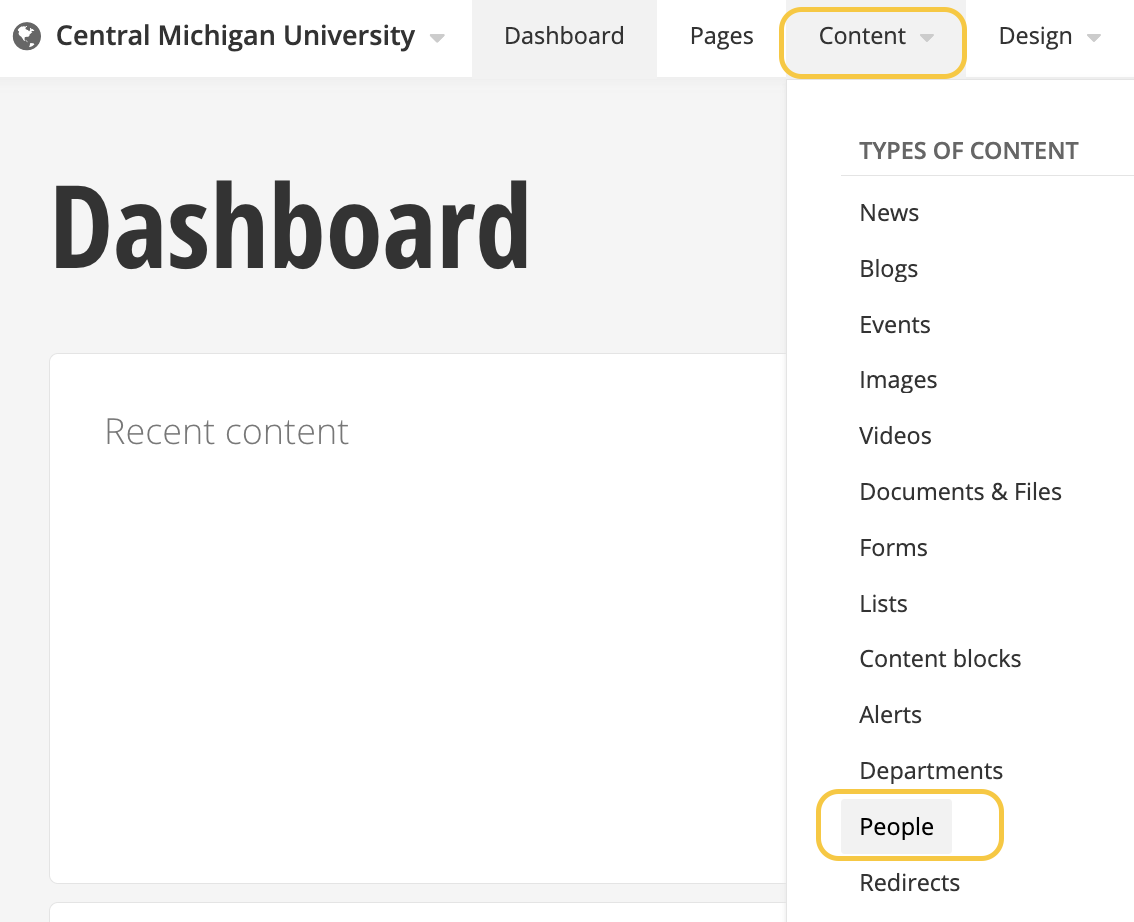1134x922 pixels.
Task: Open the Pages section
Action: click(720, 36)
